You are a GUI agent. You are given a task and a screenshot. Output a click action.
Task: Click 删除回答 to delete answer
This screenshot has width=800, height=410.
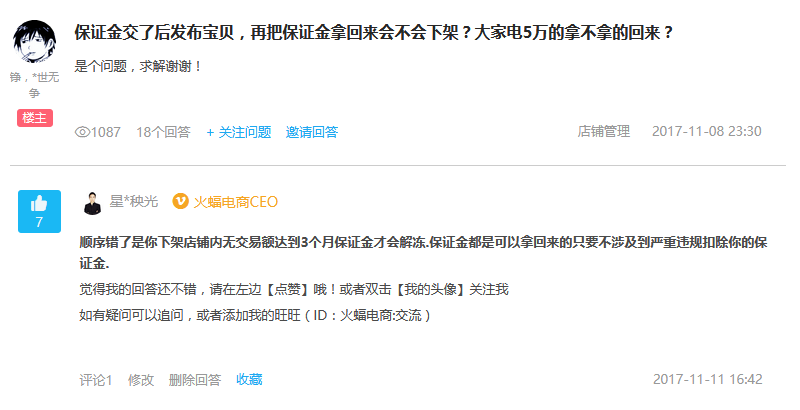195,380
